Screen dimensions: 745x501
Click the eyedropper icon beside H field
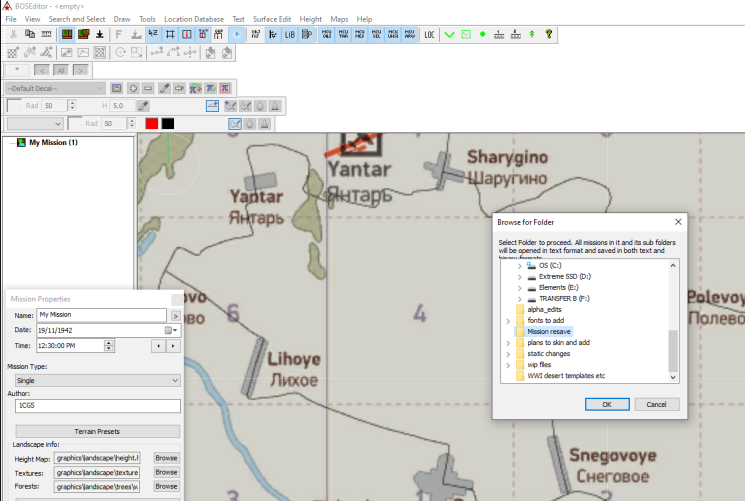(x=143, y=106)
